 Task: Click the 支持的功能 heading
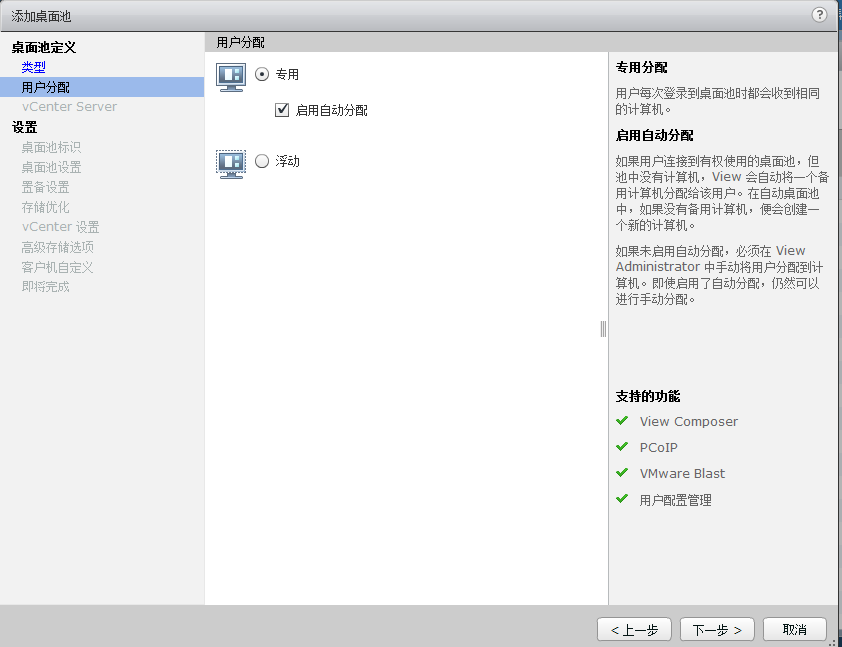pos(648,396)
